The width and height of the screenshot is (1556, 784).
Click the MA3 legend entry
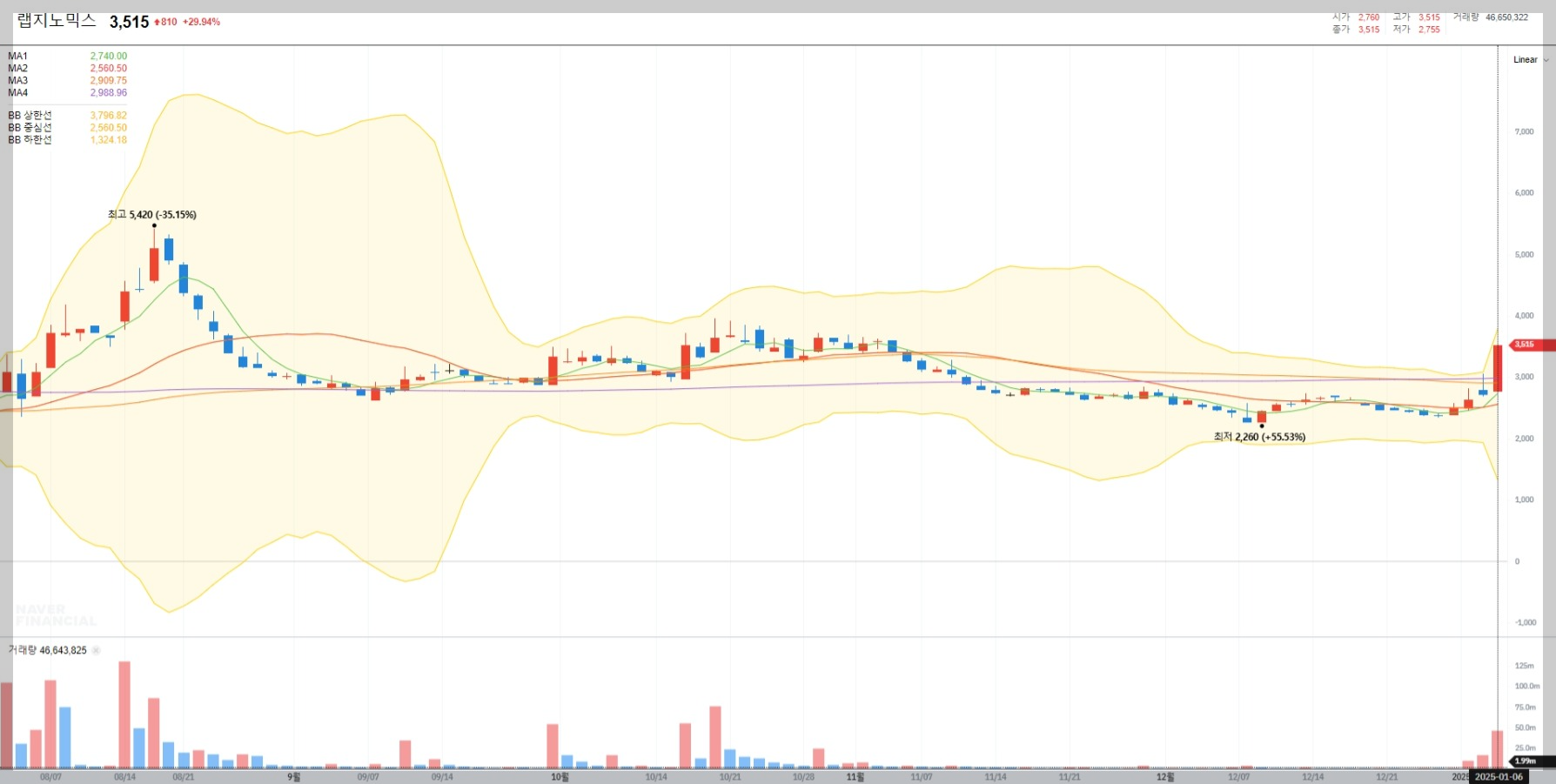67,80
